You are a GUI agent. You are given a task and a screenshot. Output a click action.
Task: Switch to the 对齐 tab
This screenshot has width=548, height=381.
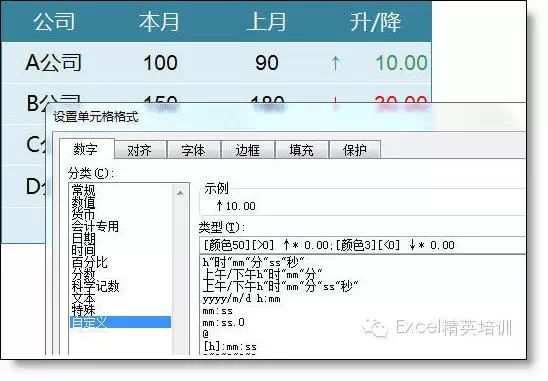tap(140, 150)
